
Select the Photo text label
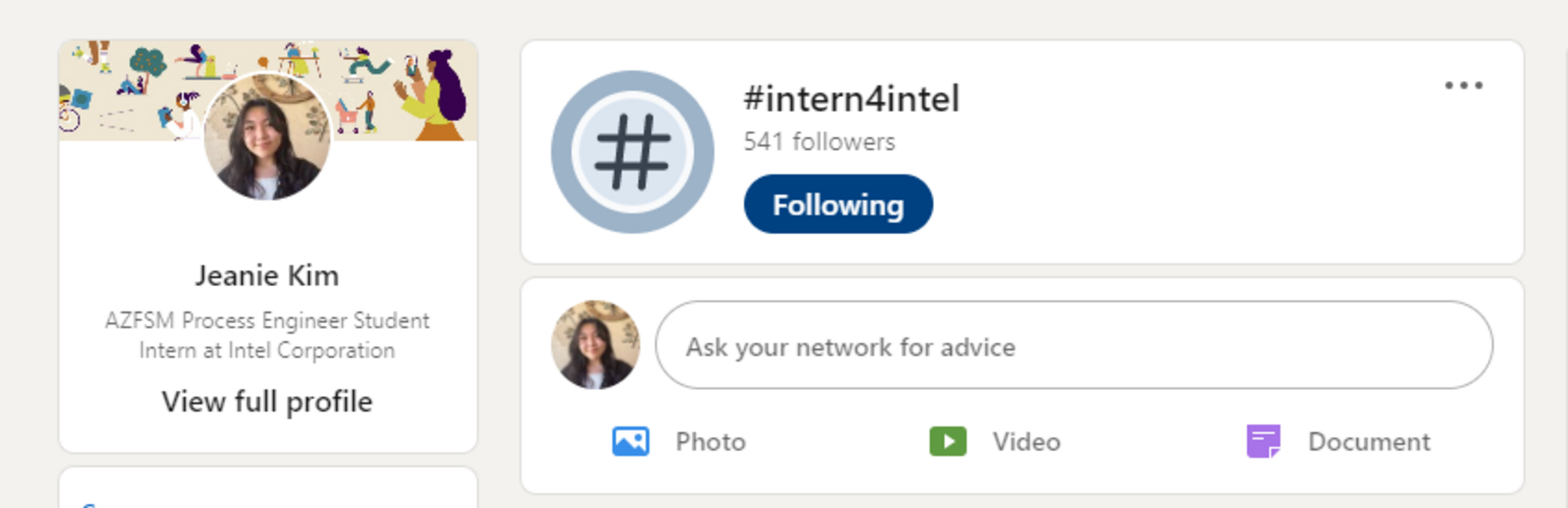coord(710,441)
